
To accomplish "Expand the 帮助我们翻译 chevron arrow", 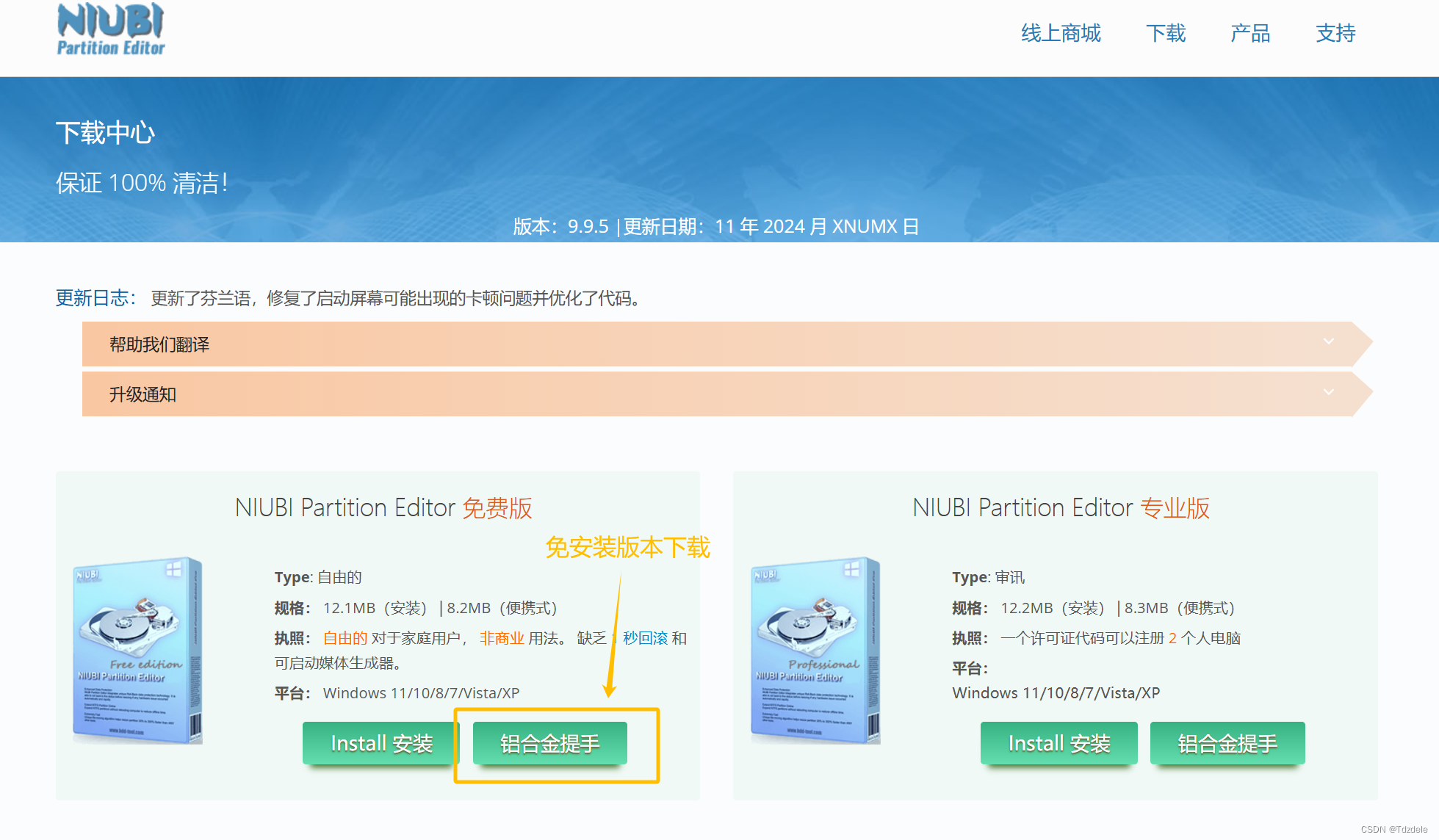I will [x=1328, y=342].
